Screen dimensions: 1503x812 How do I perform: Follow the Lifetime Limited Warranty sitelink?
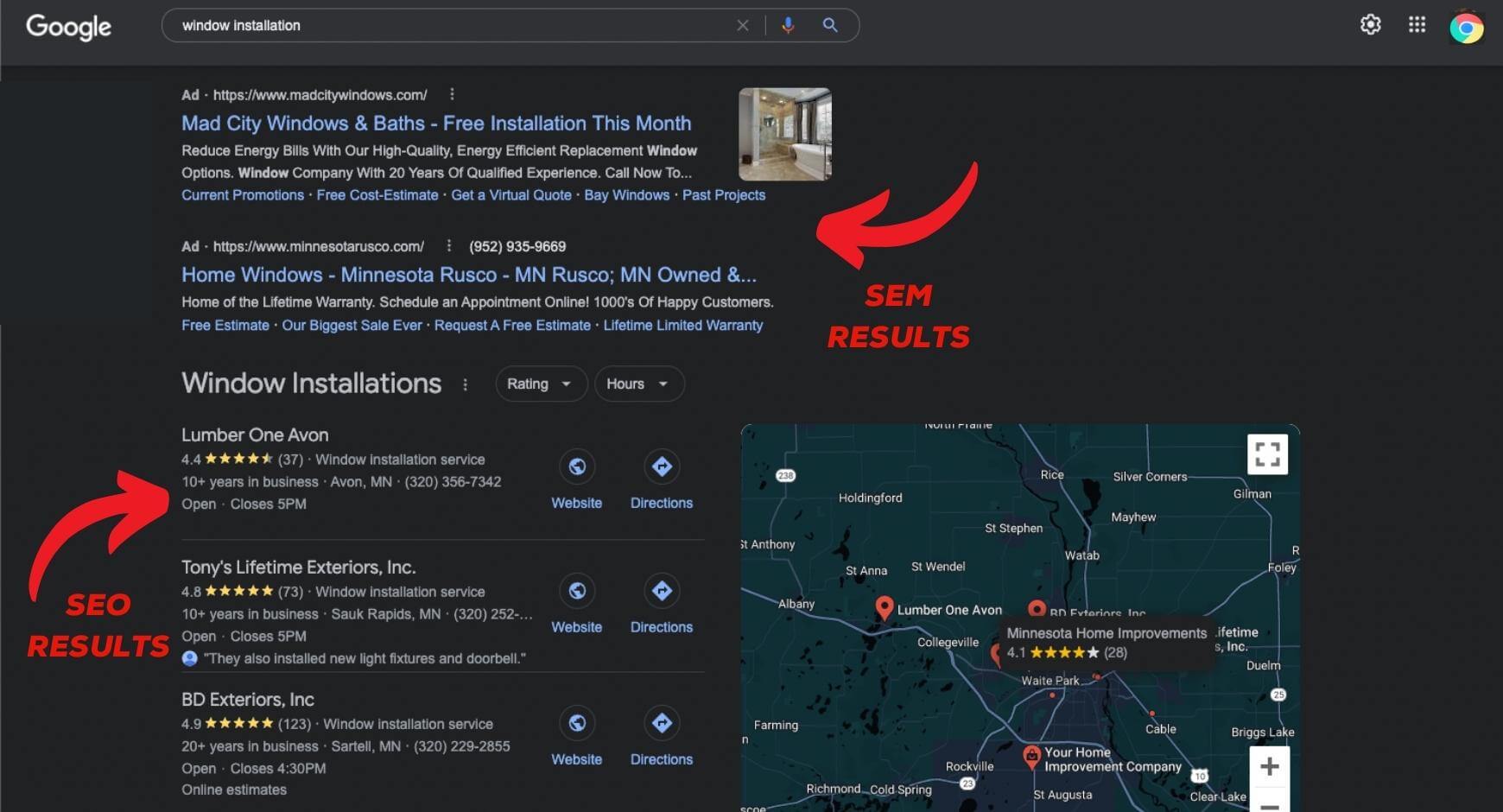tap(683, 326)
